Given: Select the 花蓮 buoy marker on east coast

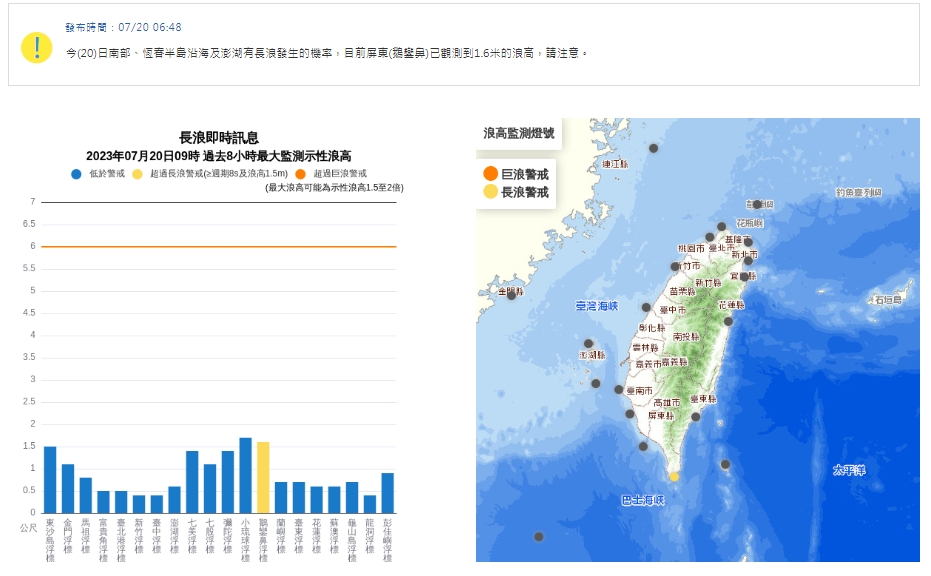Looking at the screenshot, I should [728, 321].
